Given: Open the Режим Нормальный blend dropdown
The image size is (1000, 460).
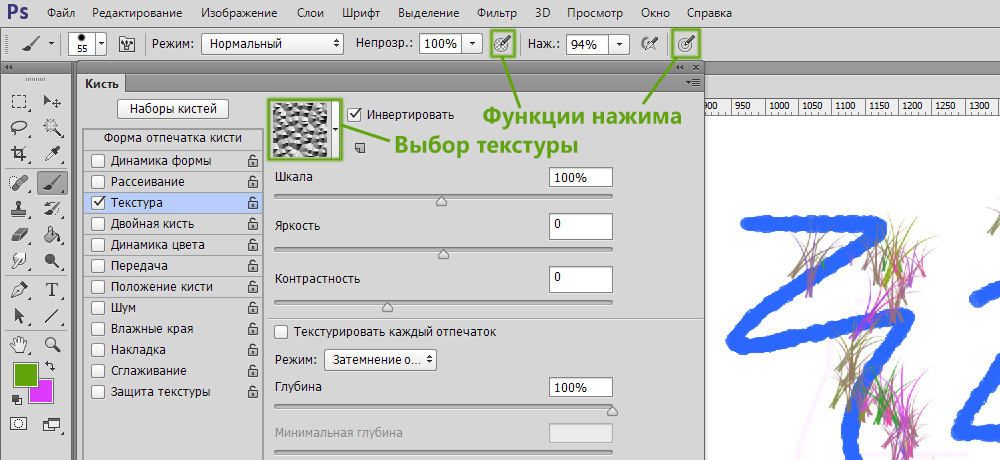Looking at the screenshot, I should click(x=274, y=44).
